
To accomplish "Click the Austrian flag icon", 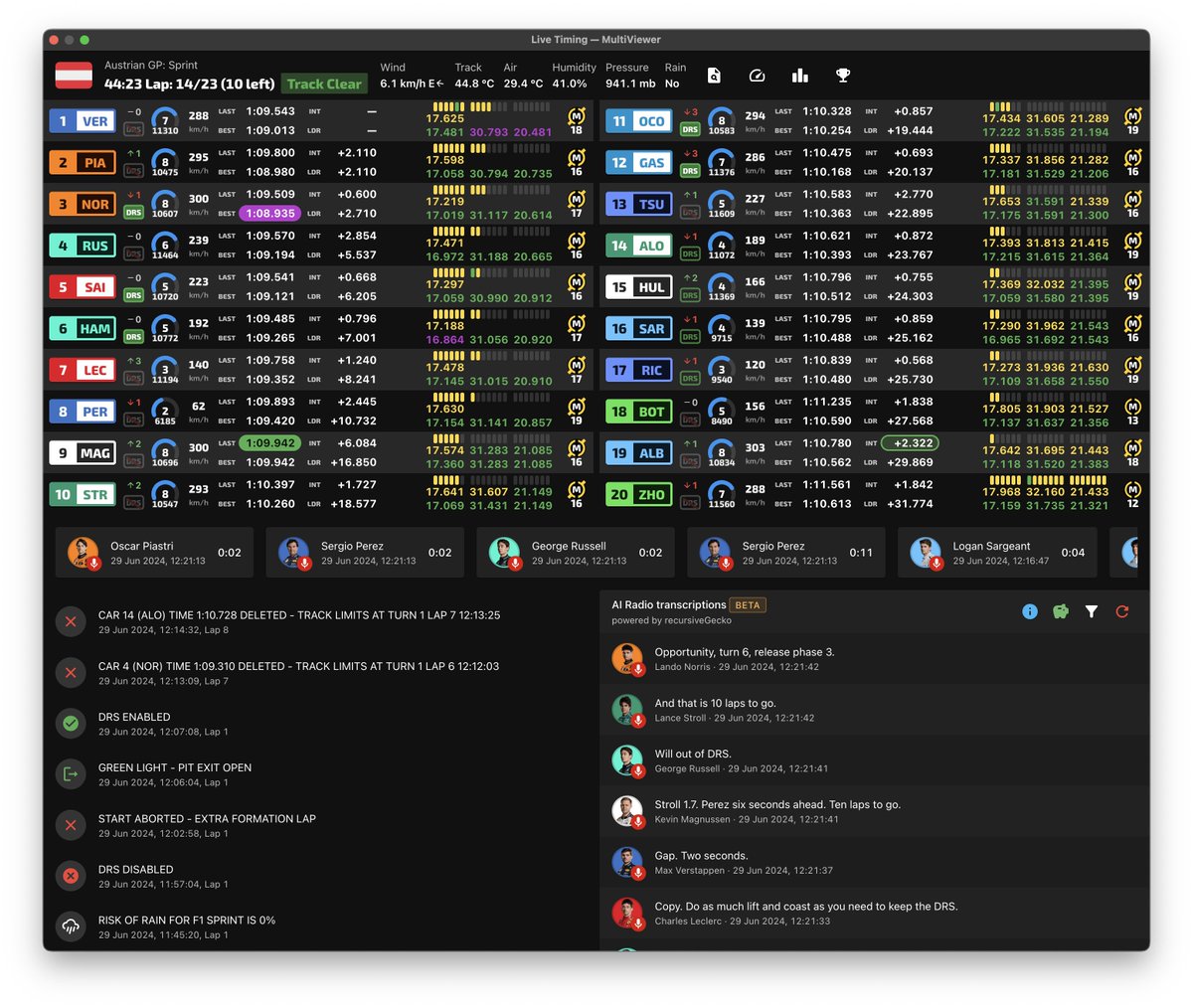I will pyautogui.click(x=74, y=76).
